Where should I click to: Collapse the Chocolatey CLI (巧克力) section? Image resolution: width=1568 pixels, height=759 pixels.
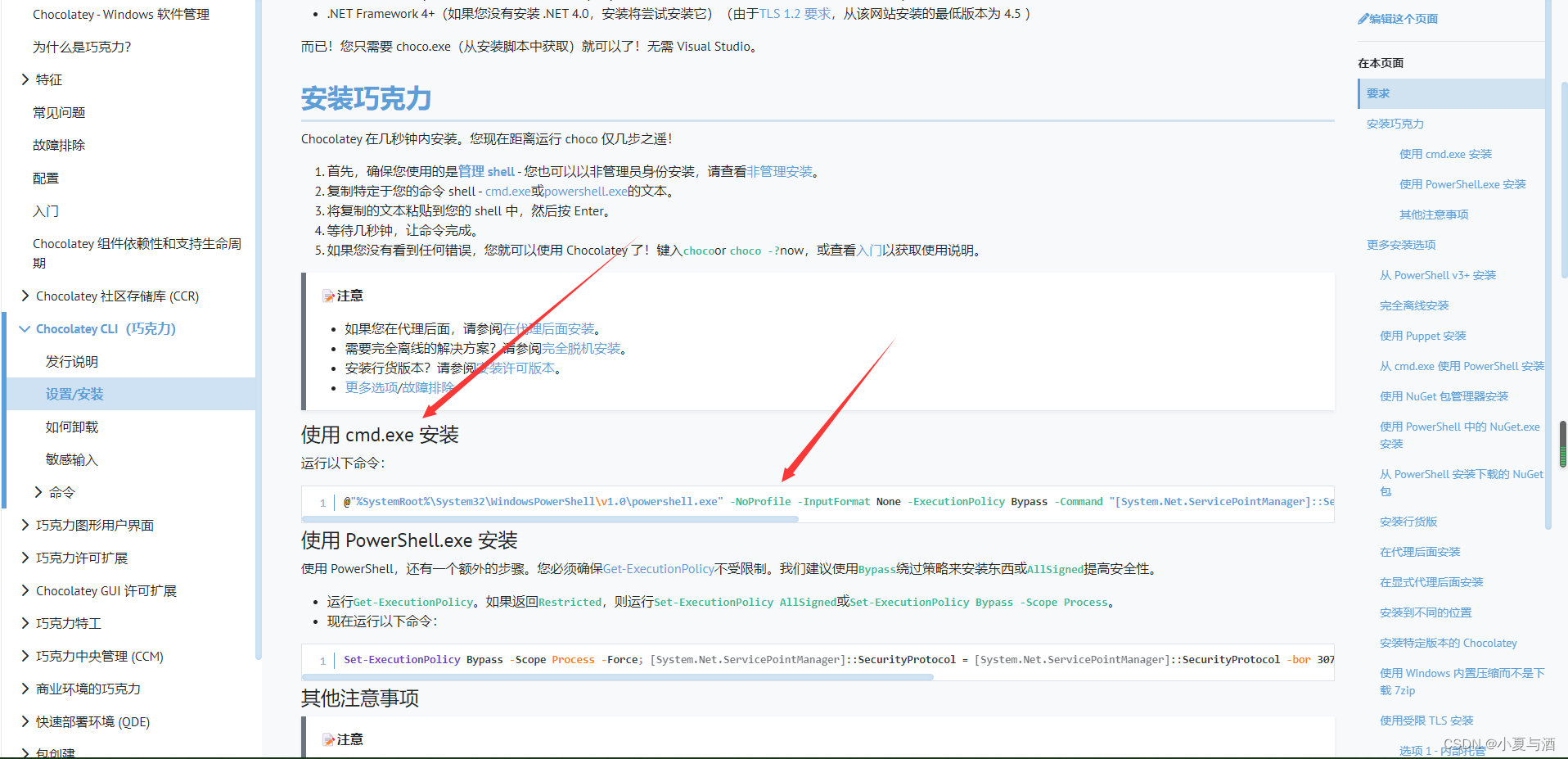pos(25,328)
